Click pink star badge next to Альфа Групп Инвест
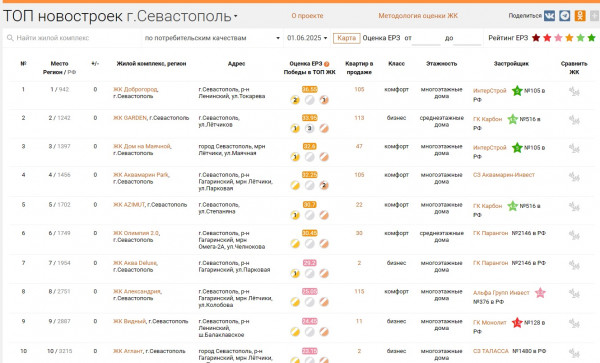Viewport: 600px width, 363px height. [540, 293]
